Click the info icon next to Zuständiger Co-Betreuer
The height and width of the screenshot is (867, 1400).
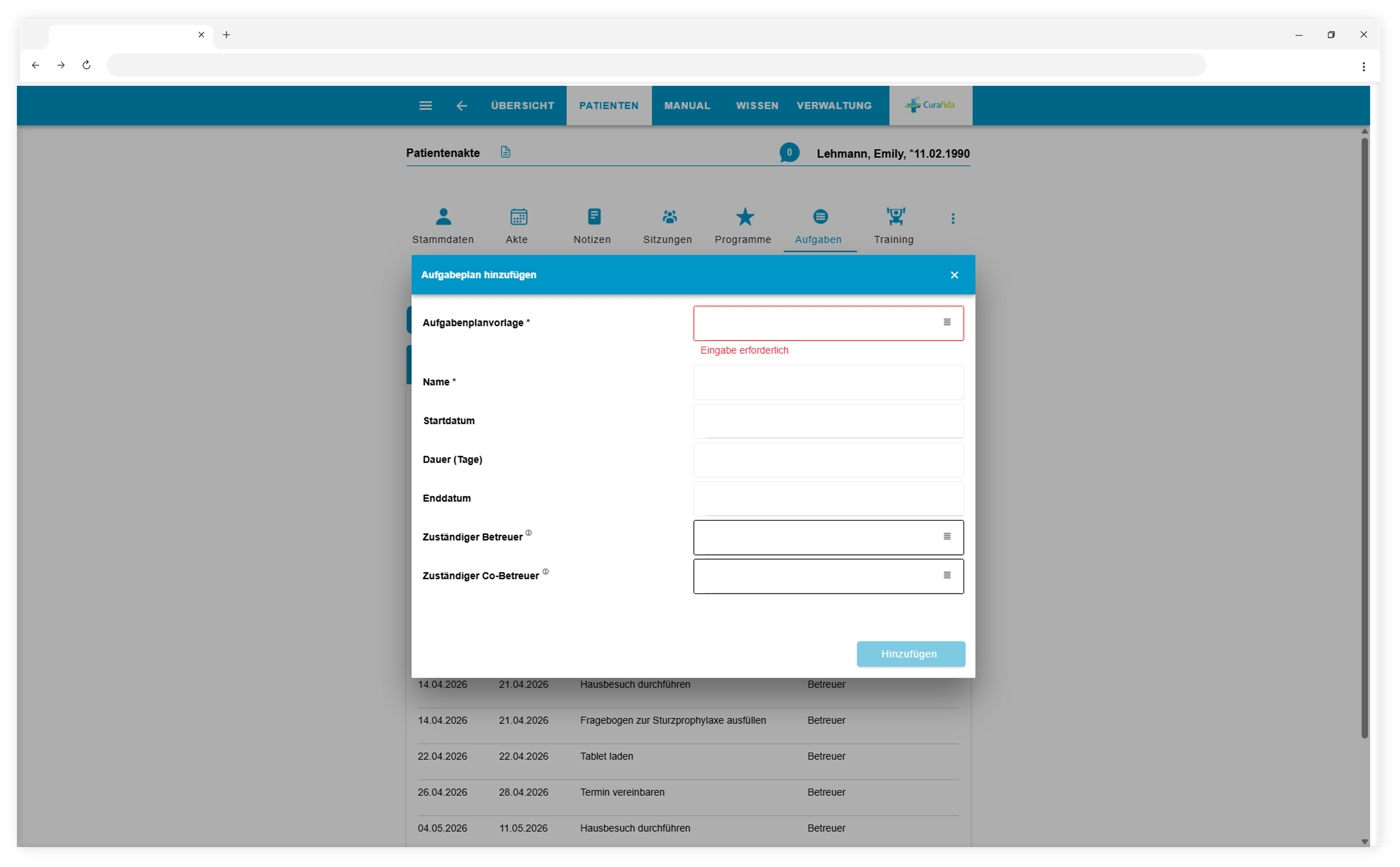[x=545, y=572]
